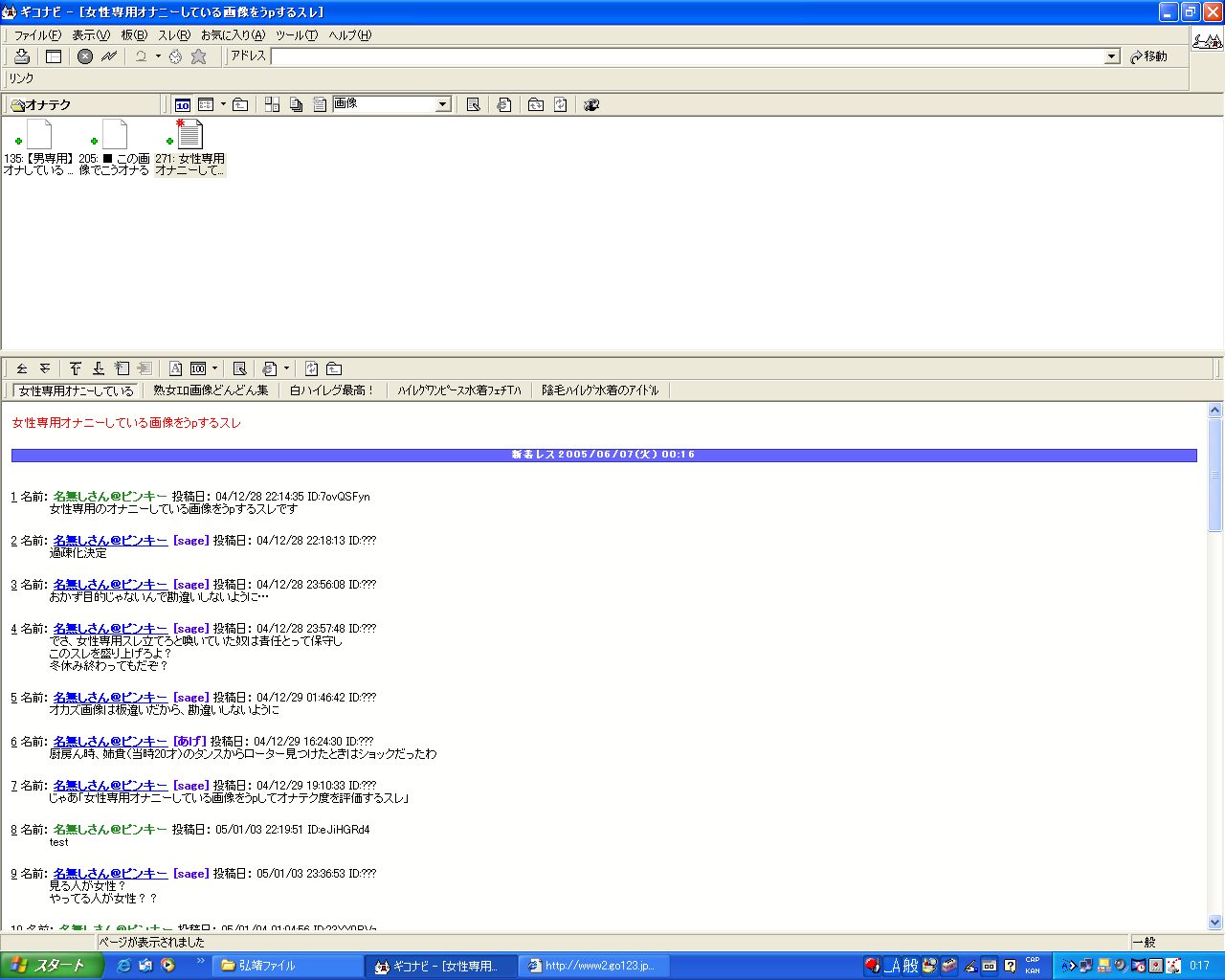The image size is (1225, 980).
Task: Click the red-circle stop icon in top toolbar
Action: click(85, 56)
